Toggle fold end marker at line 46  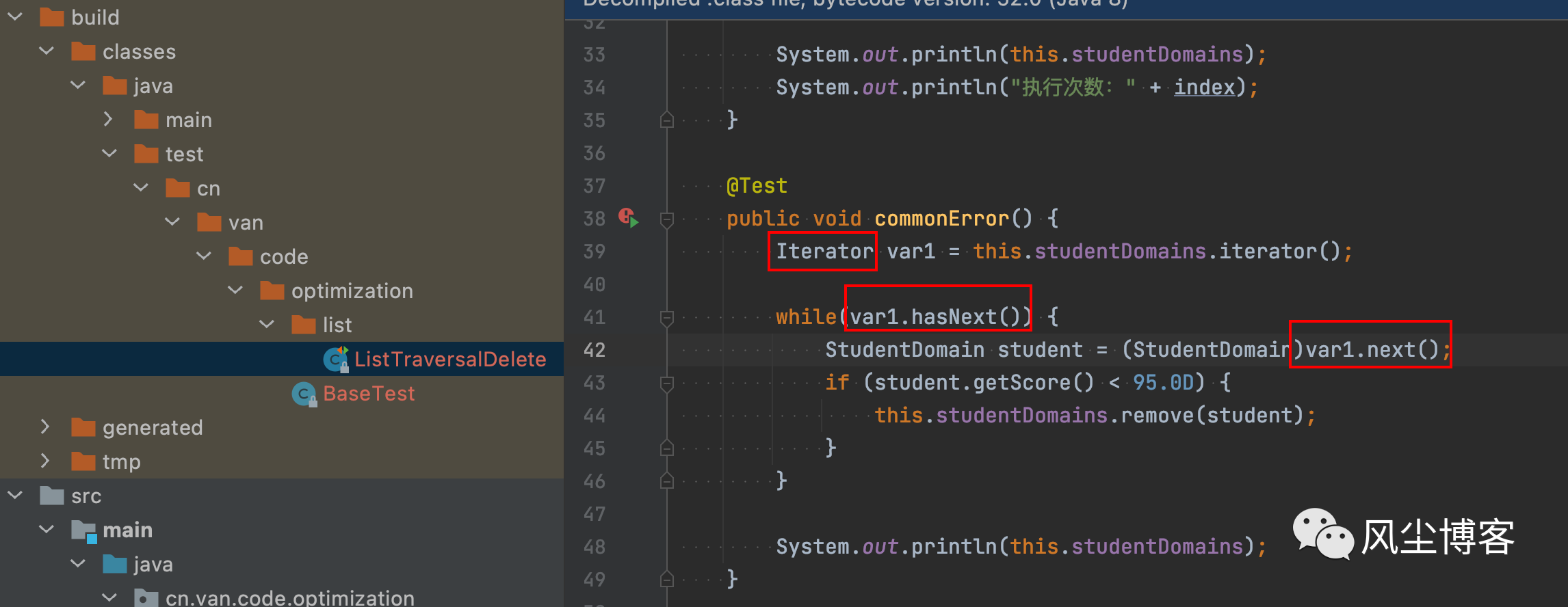click(x=667, y=481)
